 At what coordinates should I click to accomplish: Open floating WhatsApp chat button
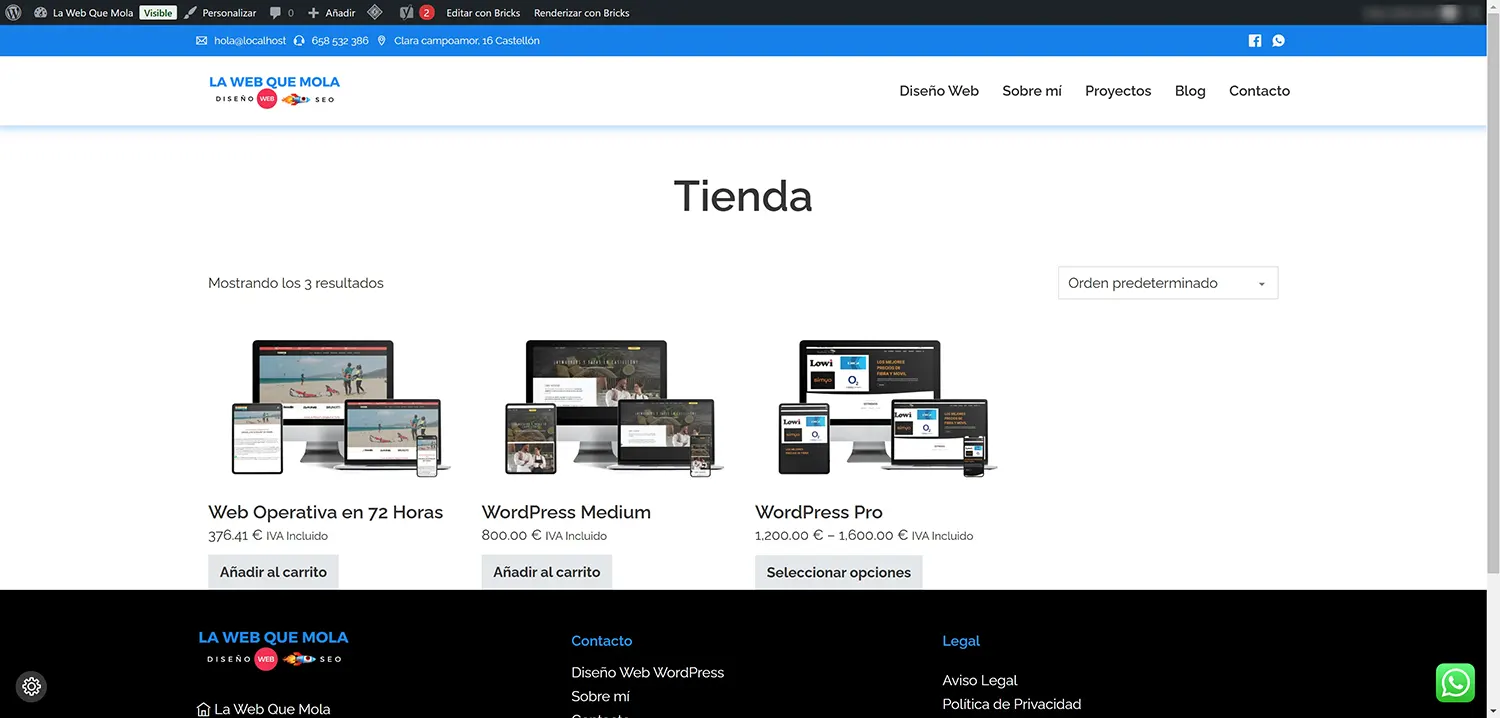[x=1455, y=683]
